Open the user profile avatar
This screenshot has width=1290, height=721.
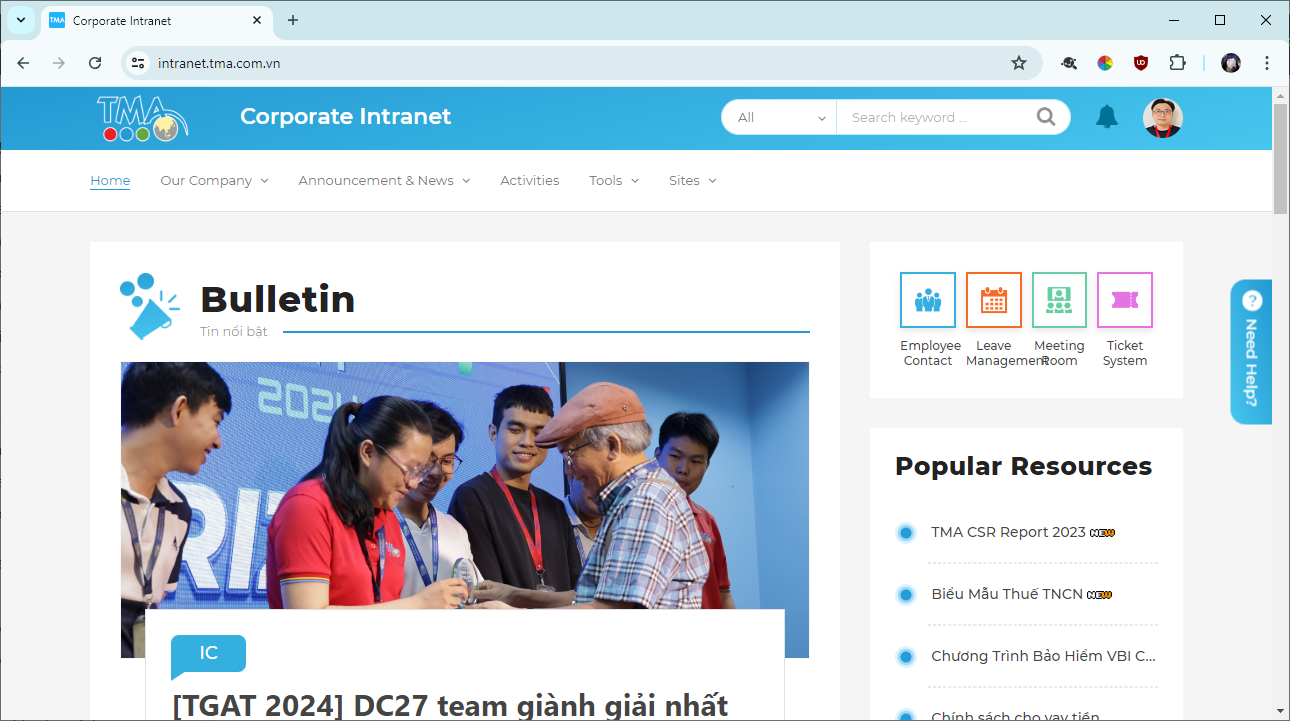(1163, 118)
